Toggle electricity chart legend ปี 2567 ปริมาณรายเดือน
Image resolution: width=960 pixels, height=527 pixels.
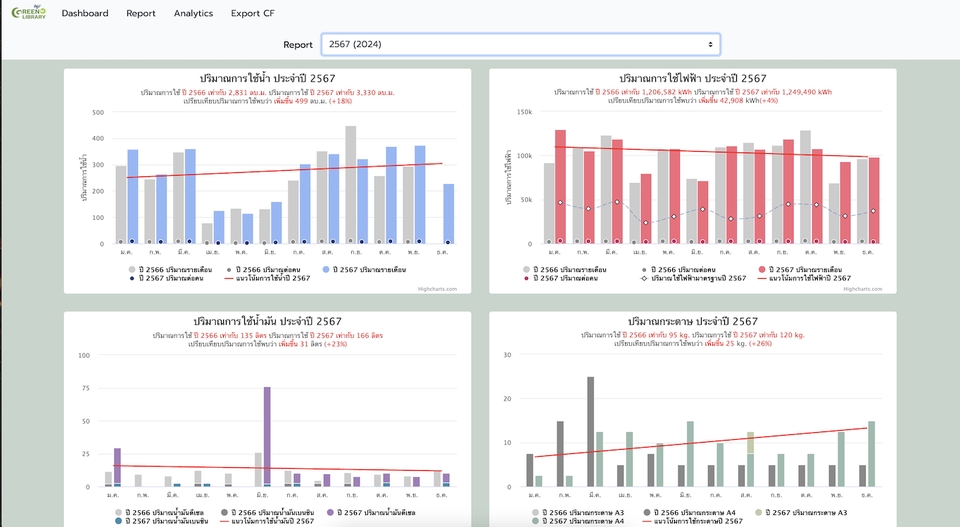point(800,269)
